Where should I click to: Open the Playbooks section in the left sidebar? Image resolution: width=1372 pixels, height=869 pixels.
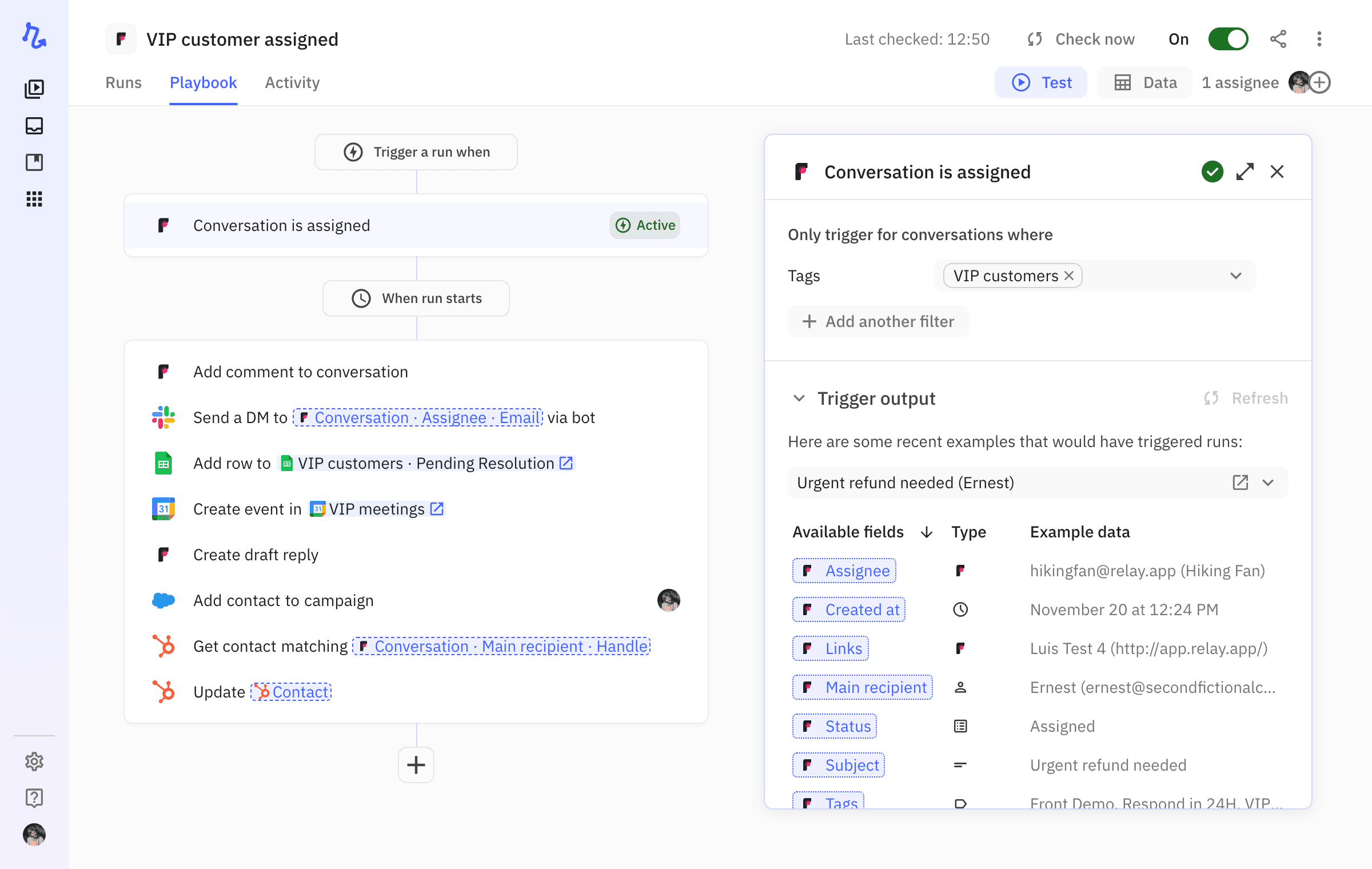click(x=34, y=89)
